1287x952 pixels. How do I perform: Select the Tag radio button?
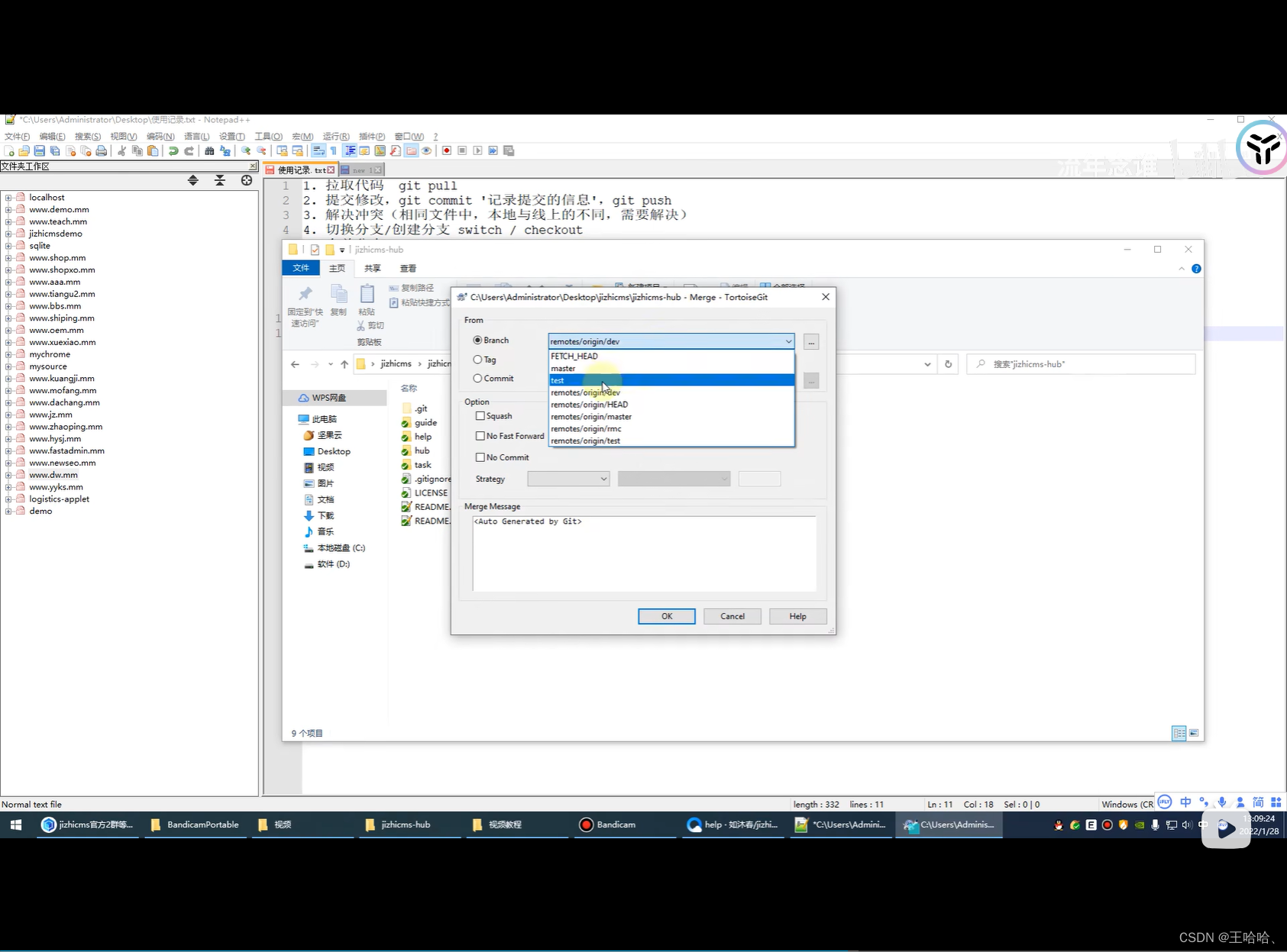click(477, 360)
